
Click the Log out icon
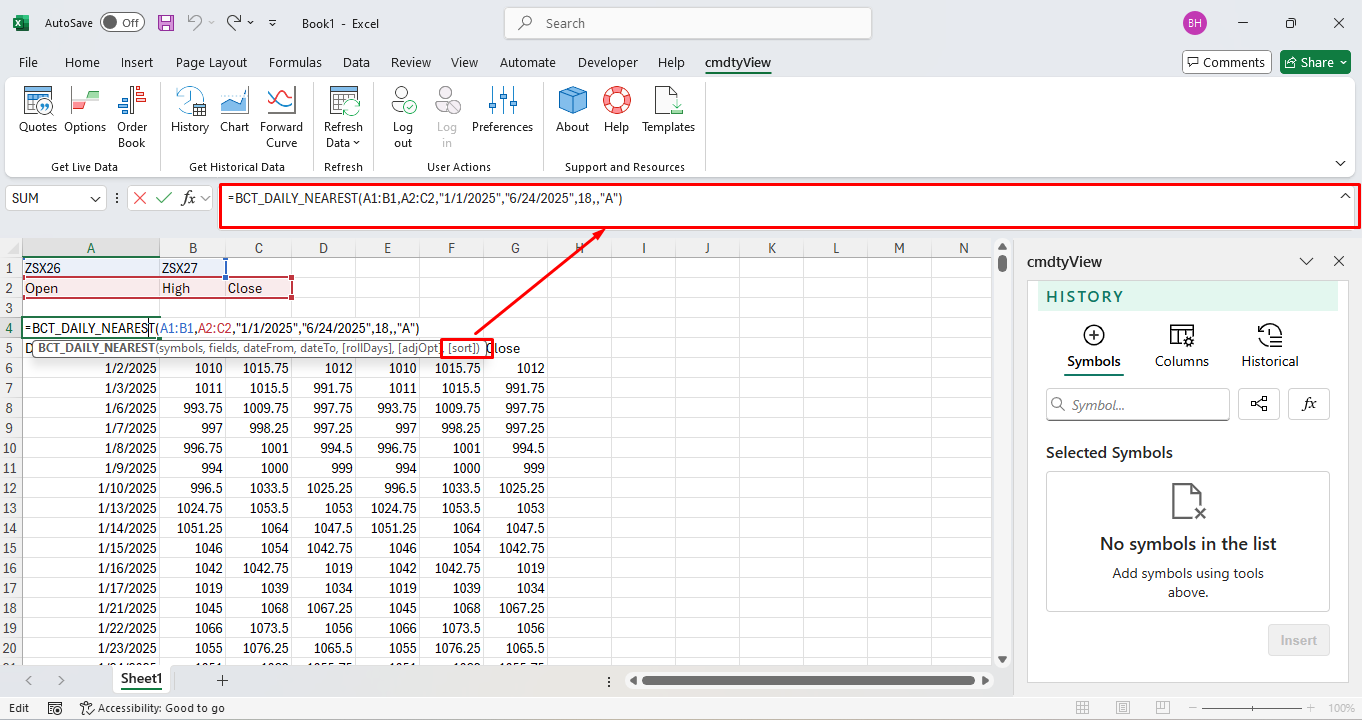[403, 117]
